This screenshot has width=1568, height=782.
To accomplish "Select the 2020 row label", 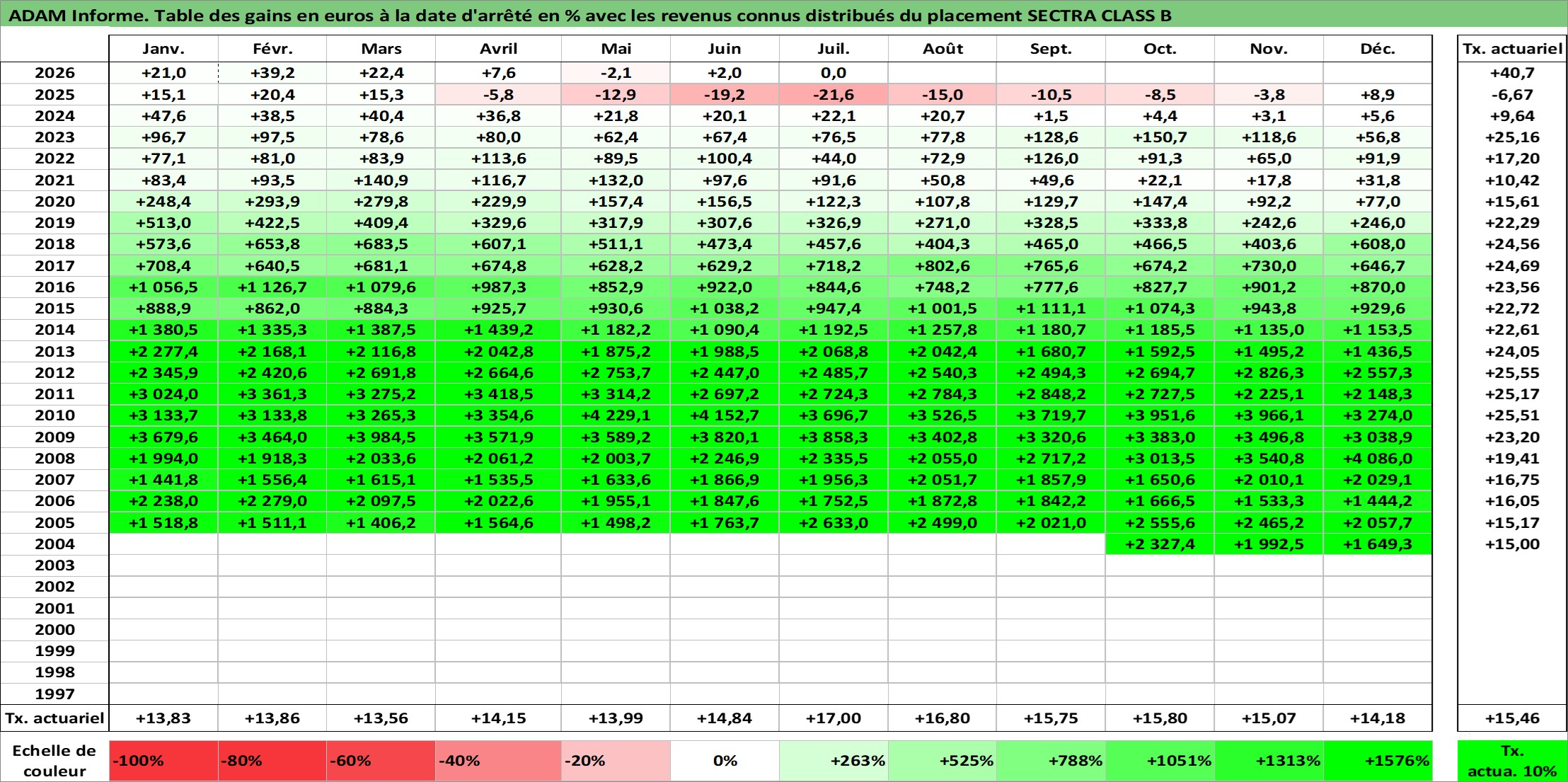I will tap(54, 202).
